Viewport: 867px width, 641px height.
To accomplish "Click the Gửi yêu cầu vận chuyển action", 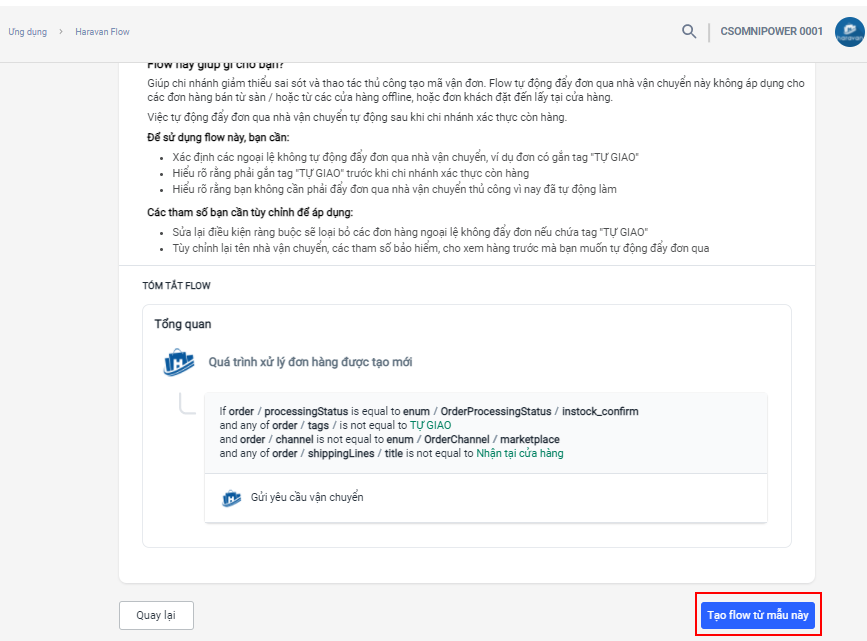I will coord(307,497).
